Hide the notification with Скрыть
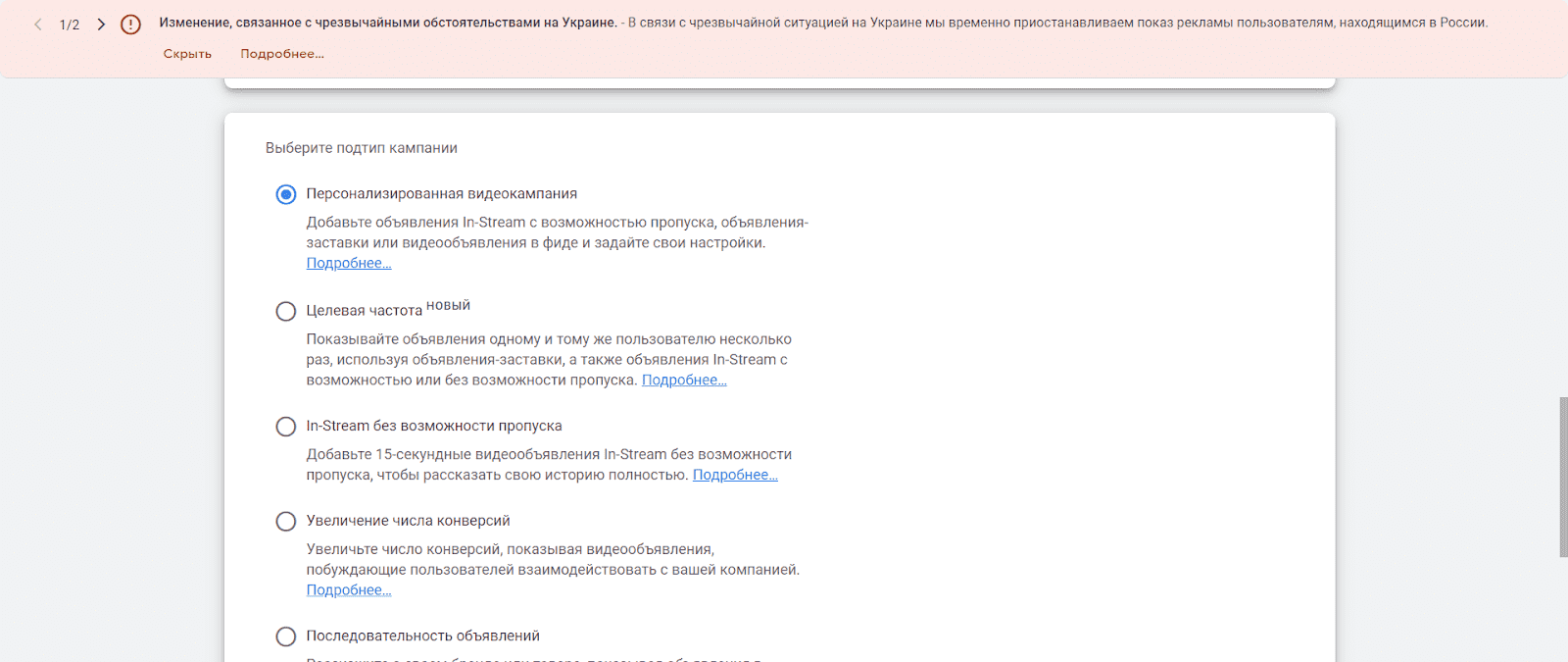Screen dimensions: 1568x662 [187, 54]
